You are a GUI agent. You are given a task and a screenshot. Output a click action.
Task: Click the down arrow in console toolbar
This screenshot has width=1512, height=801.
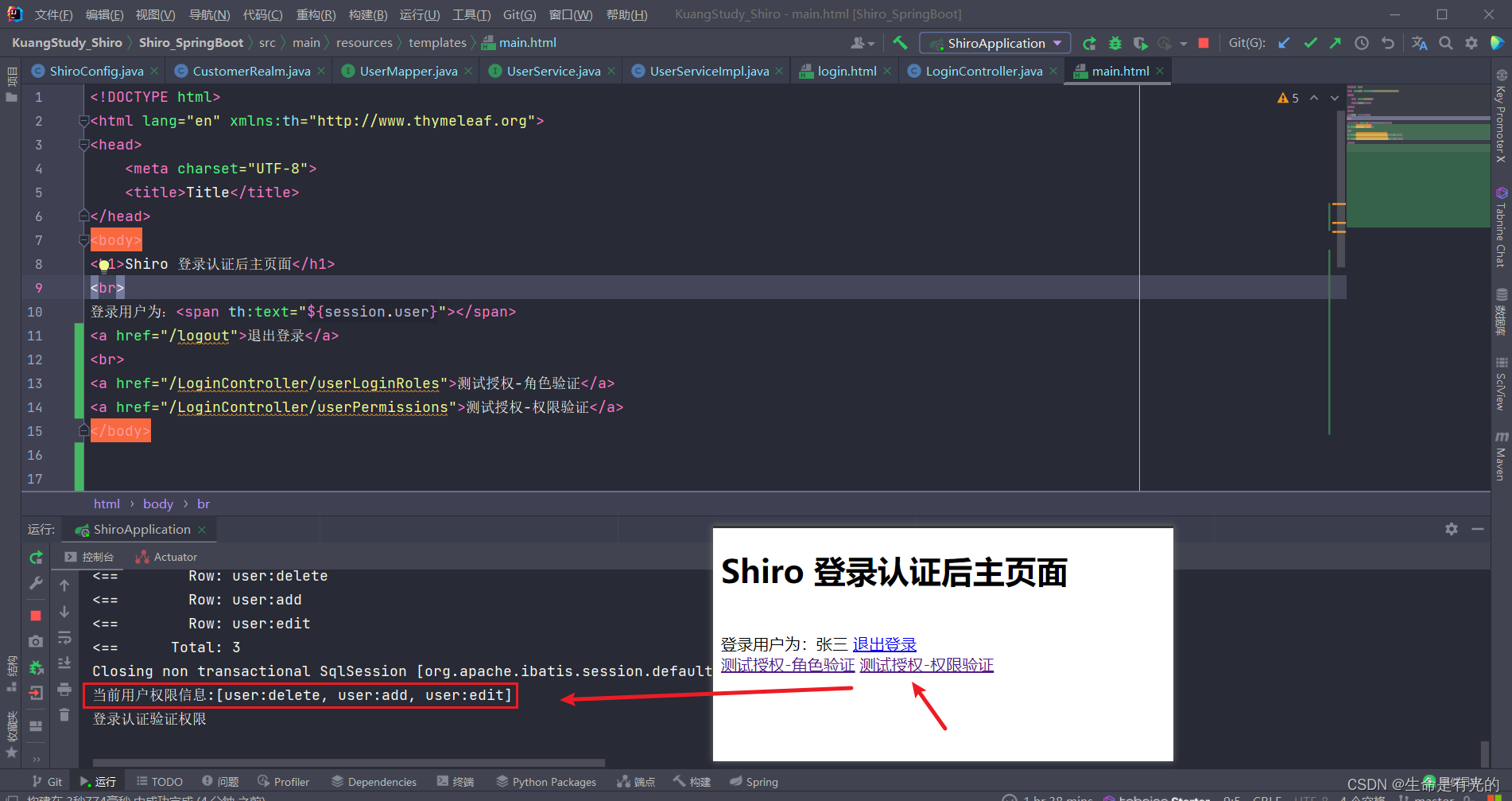(x=64, y=612)
